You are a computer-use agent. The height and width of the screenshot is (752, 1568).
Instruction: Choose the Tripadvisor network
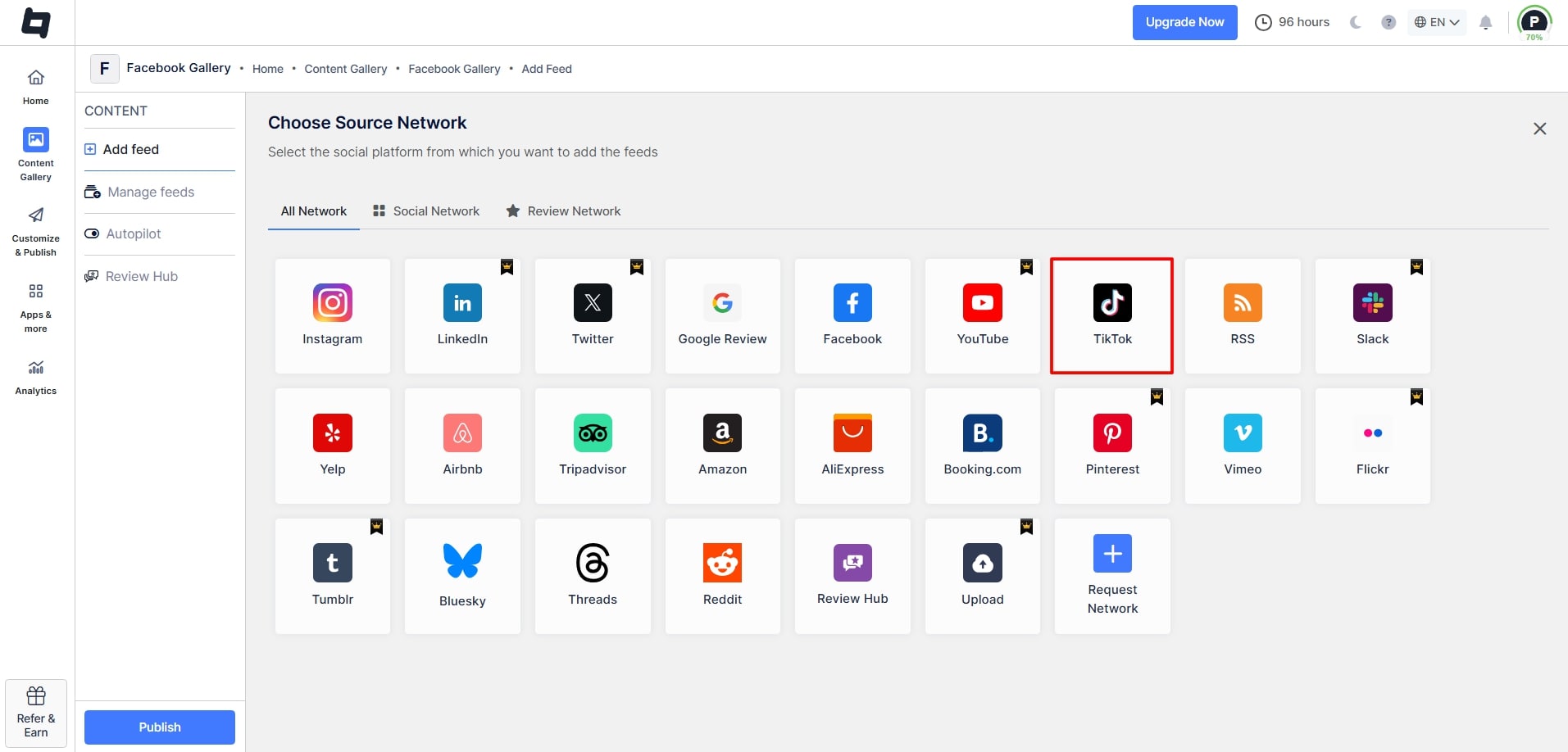(593, 446)
